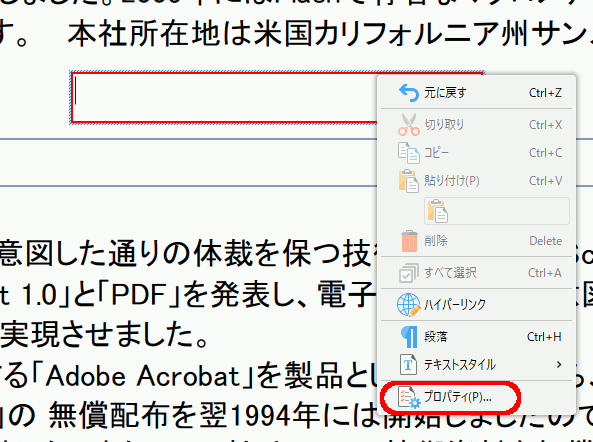This screenshot has height=442, width=593.
Task: Open プロパティ(P)... from the context menu
Action: (x=478, y=397)
